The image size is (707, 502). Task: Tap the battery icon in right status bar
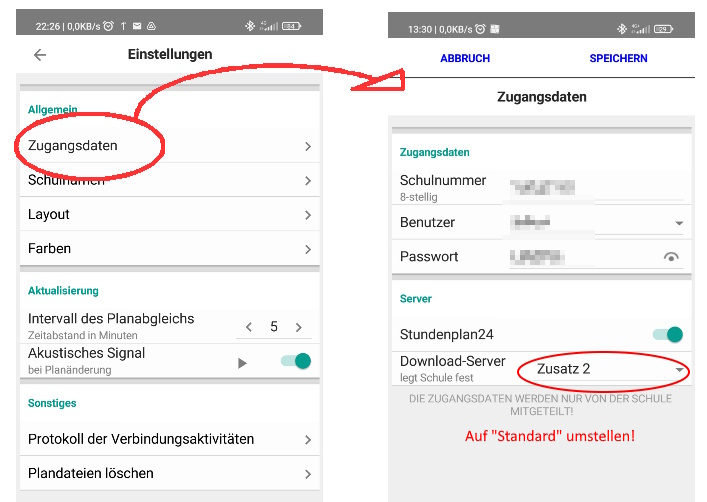[x=663, y=29]
